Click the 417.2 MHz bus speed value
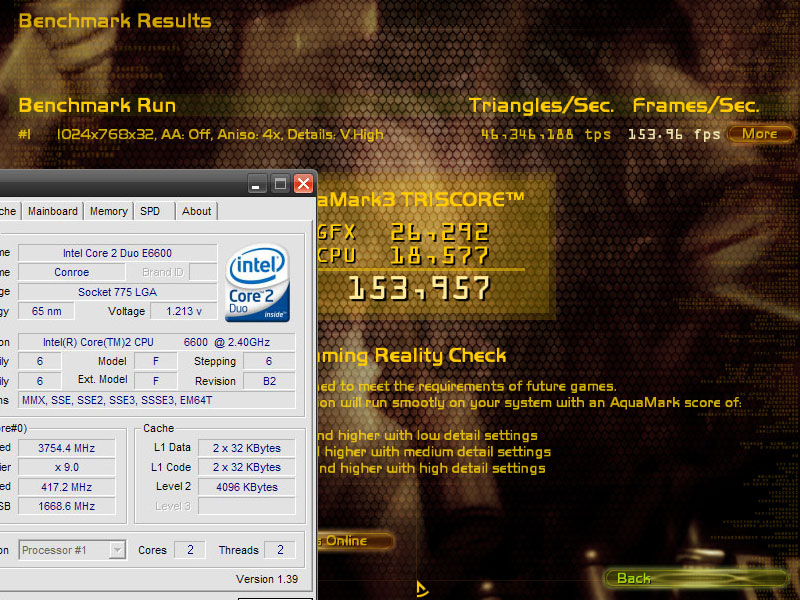The width and height of the screenshot is (800, 600). pyautogui.click(x=67, y=487)
